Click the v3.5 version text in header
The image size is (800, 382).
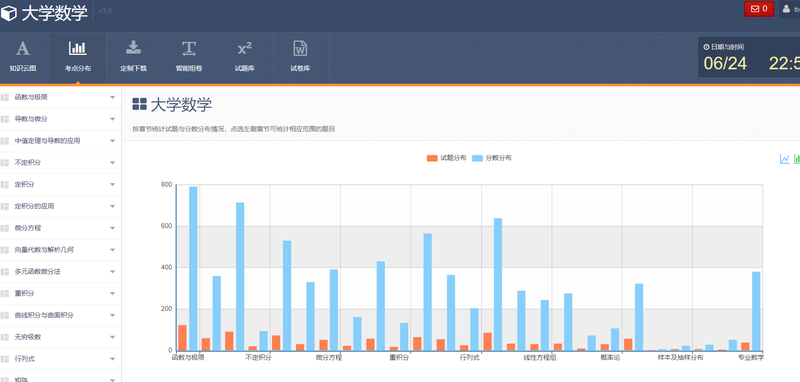105,11
